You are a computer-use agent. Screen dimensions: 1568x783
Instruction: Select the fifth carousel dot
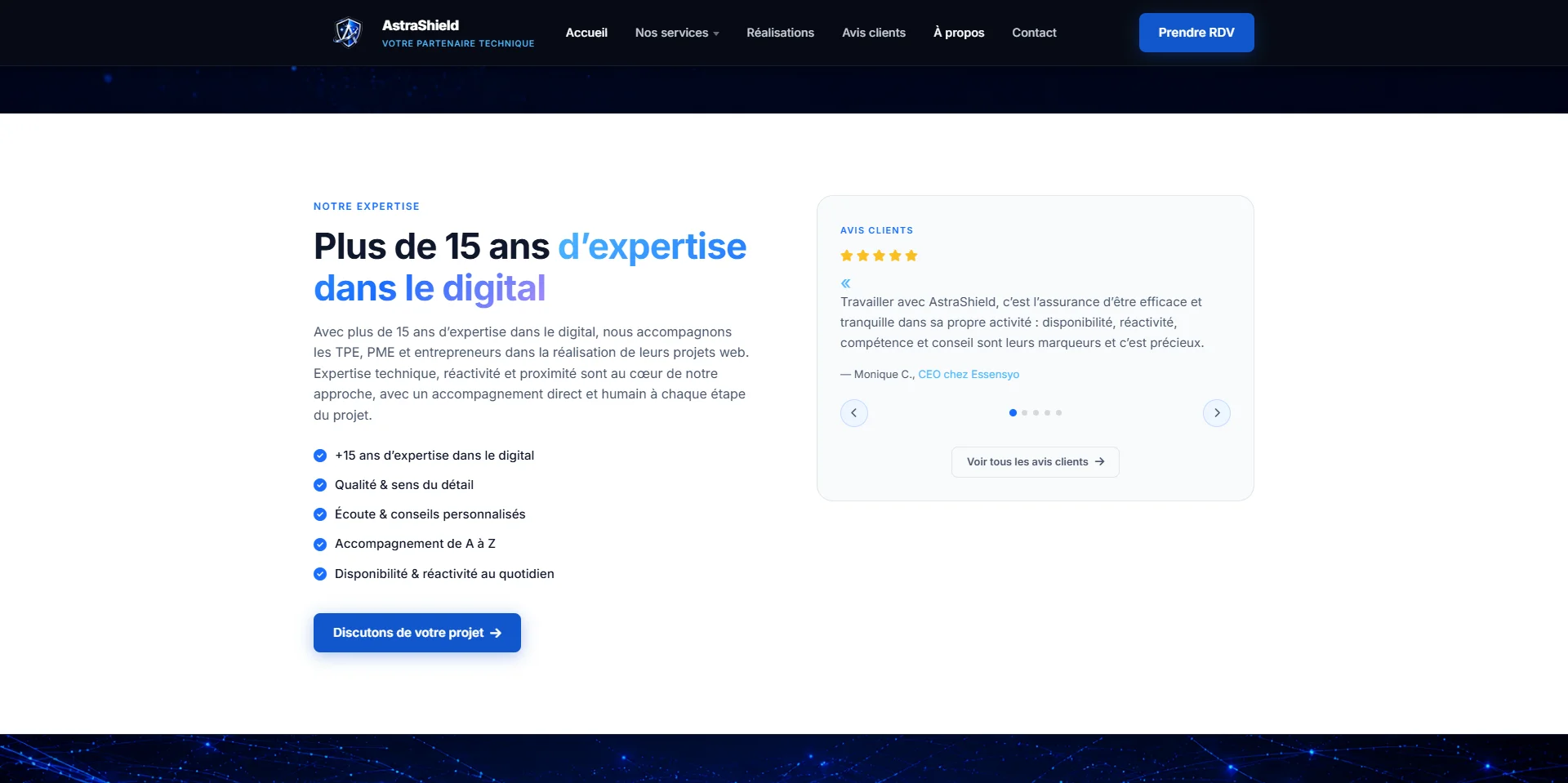coord(1059,413)
